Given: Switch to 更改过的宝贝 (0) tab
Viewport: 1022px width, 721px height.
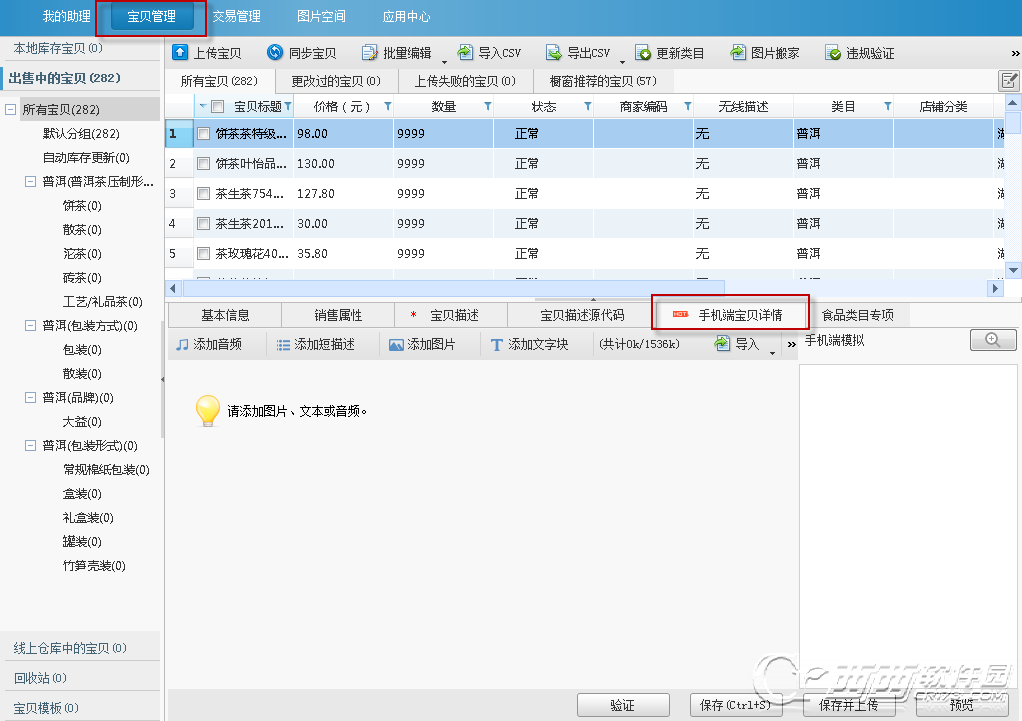Looking at the screenshot, I should point(336,81).
